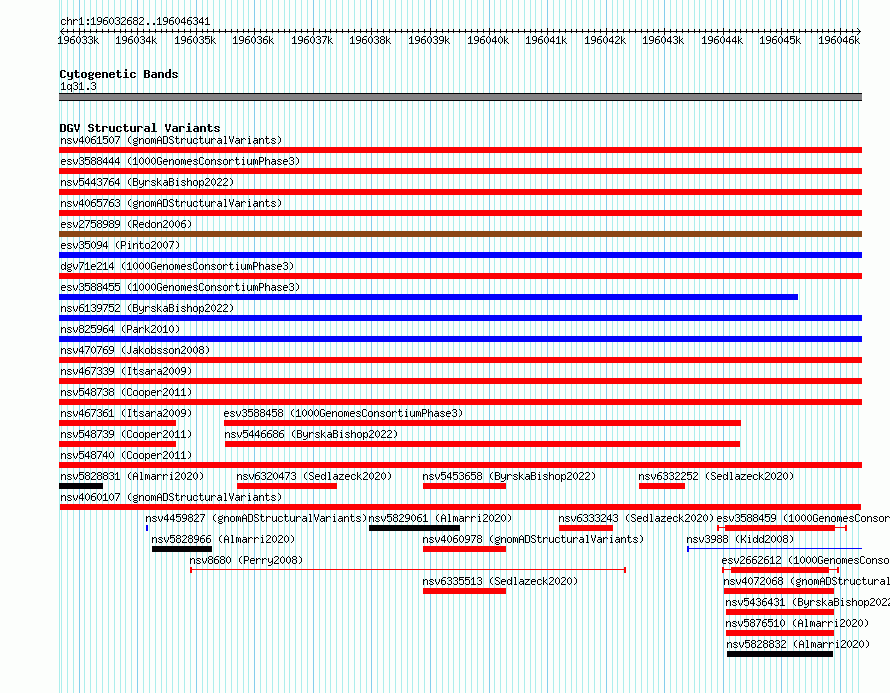This screenshot has width=890, height=693.
Task: Click the 196040k ruler tick
Action: pos(488,40)
